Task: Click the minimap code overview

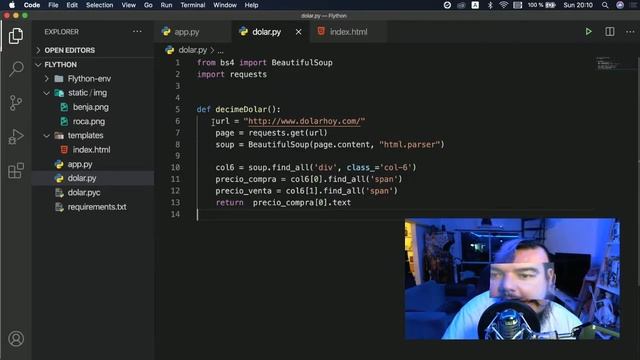Action: pyautogui.click(x=609, y=64)
